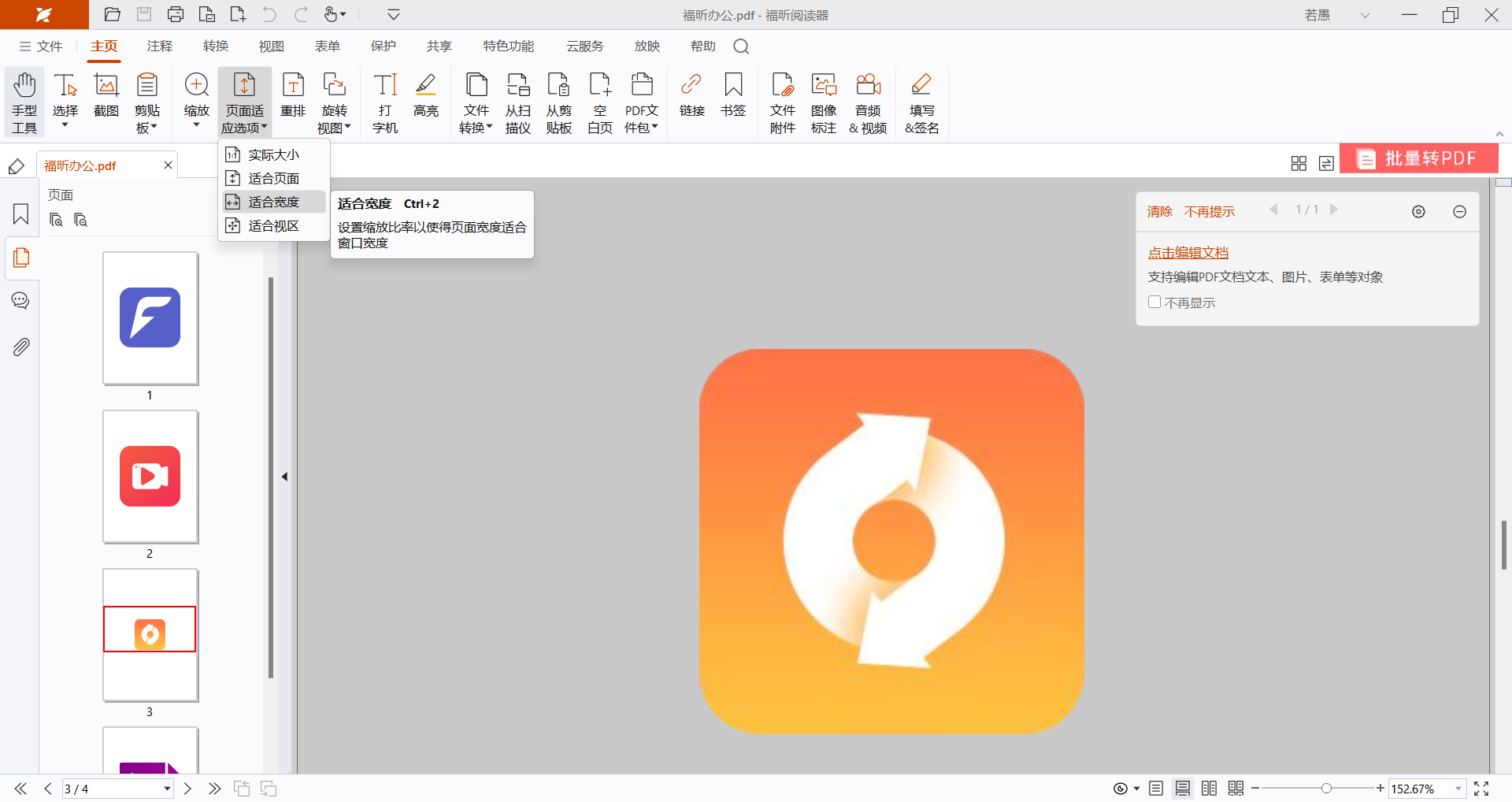Choose Actual Size (实际大小) menu entry
Screen dimensions: 1512x802
tap(273, 154)
